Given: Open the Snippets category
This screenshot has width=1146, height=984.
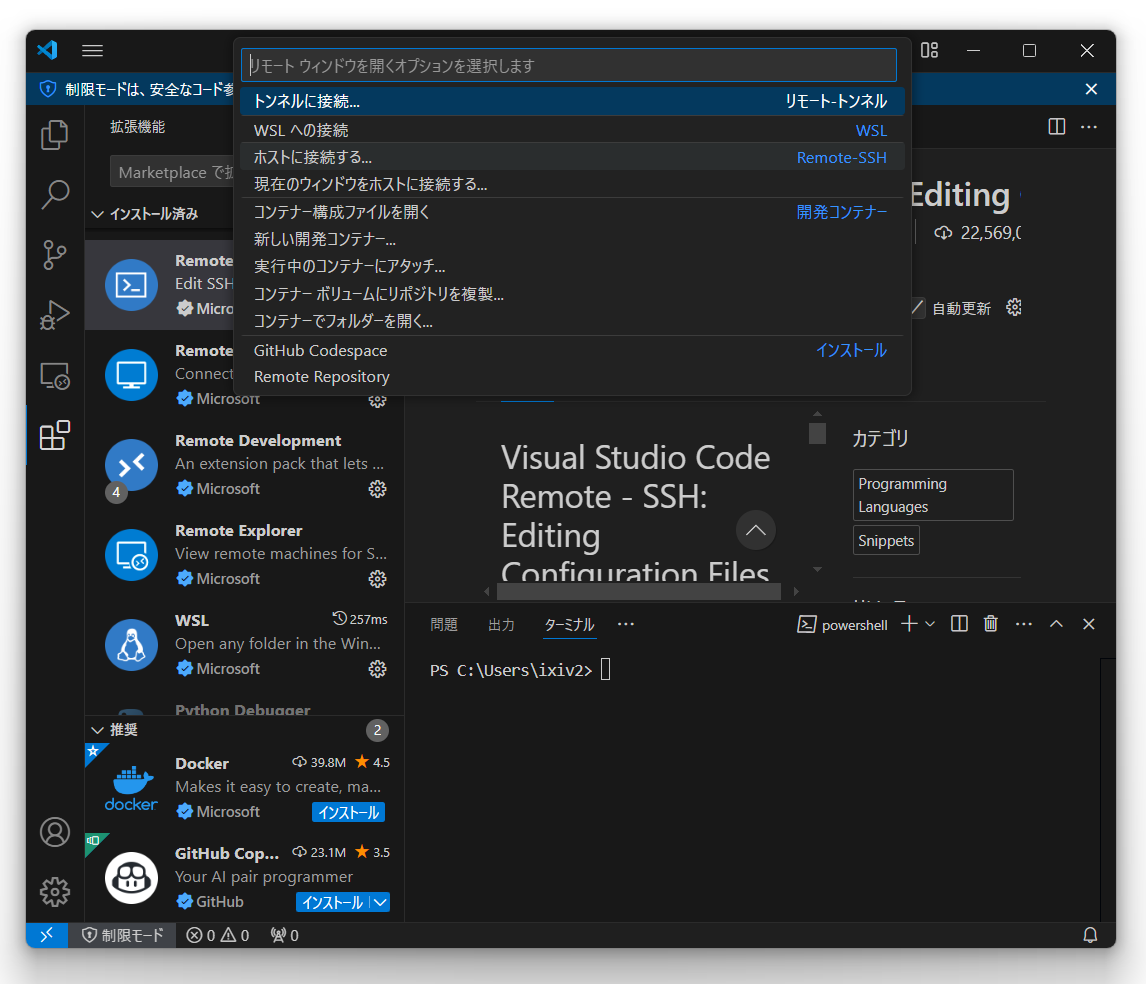Looking at the screenshot, I should click(x=886, y=541).
